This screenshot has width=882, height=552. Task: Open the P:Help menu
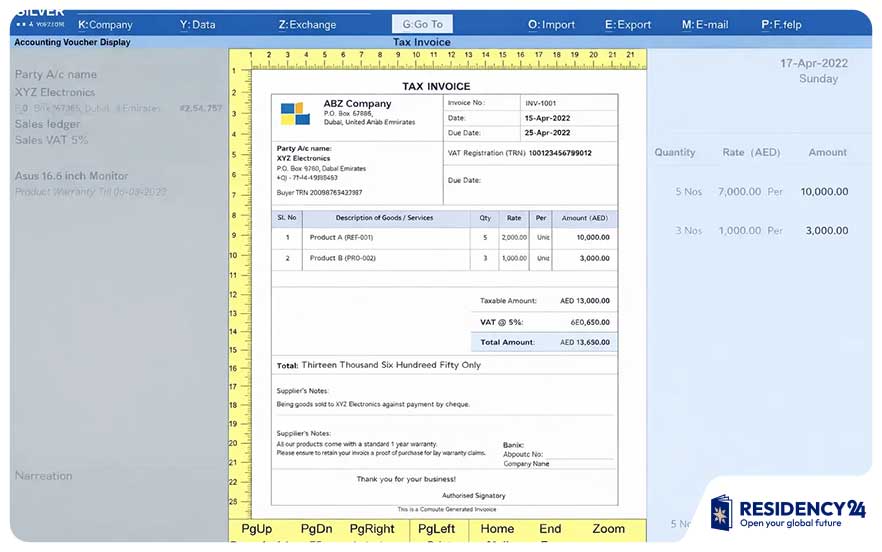pyautogui.click(x=781, y=25)
